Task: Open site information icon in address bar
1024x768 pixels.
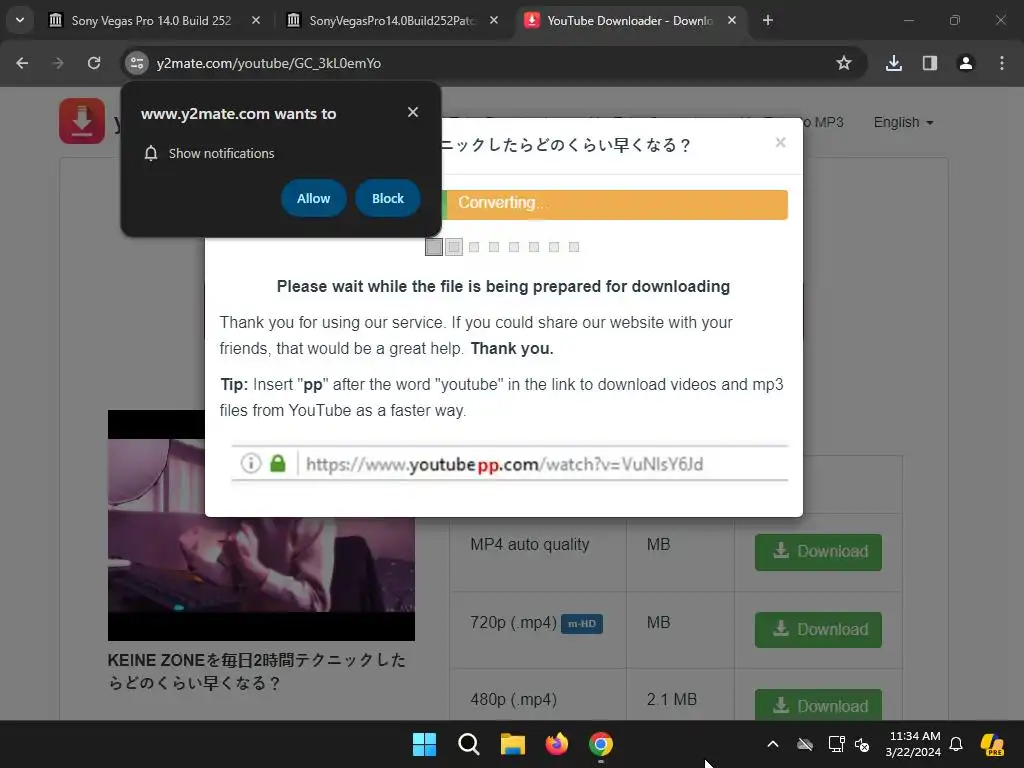Action: click(x=136, y=63)
